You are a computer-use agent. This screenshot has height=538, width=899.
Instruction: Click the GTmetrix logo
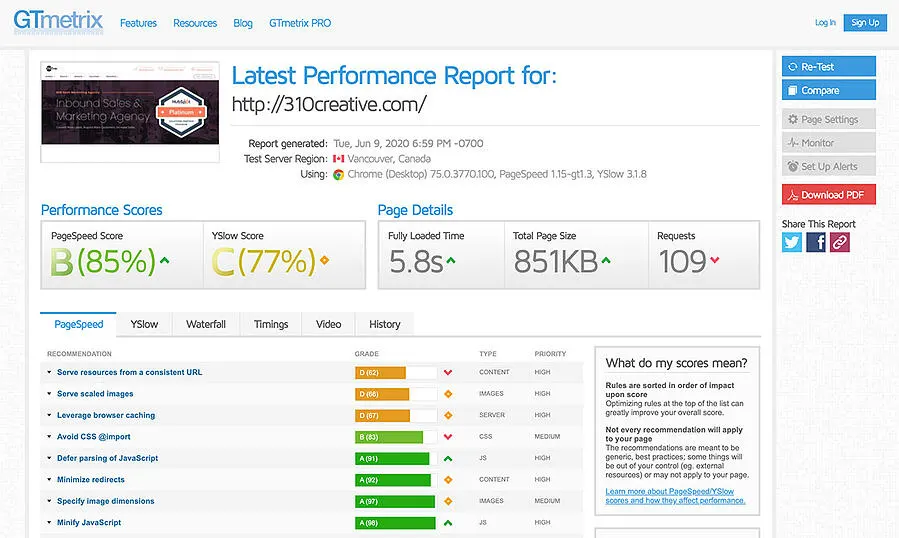pyautogui.click(x=58, y=22)
